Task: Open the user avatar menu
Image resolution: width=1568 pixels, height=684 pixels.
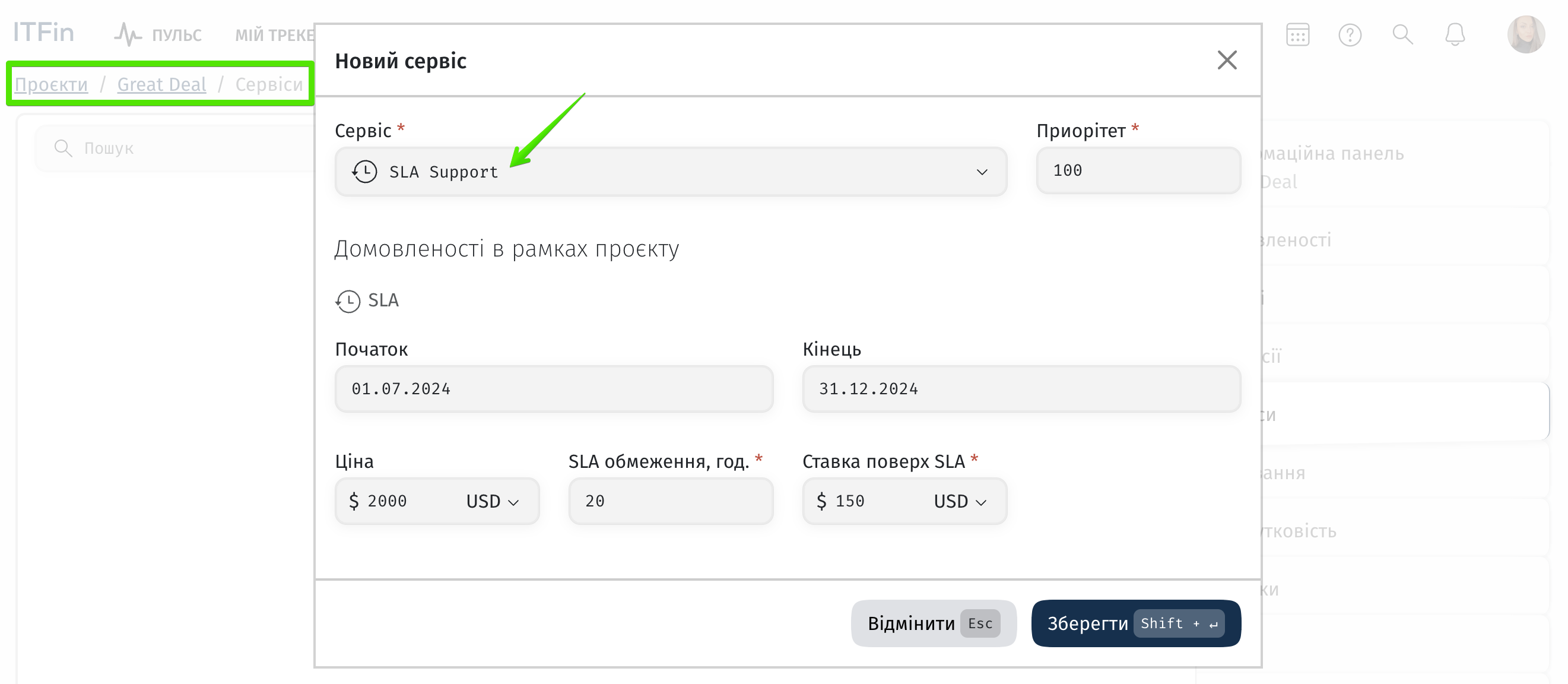Action: [1525, 34]
